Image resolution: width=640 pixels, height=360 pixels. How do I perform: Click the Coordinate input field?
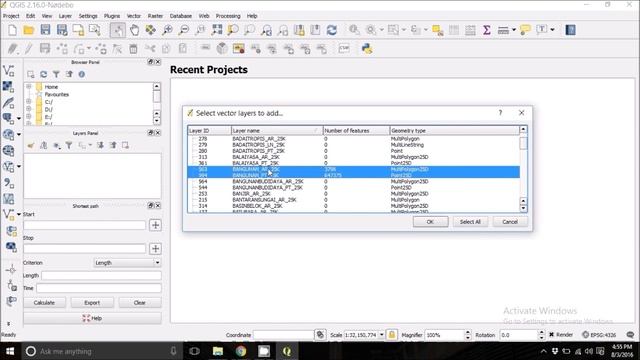[x=283, y=335]
